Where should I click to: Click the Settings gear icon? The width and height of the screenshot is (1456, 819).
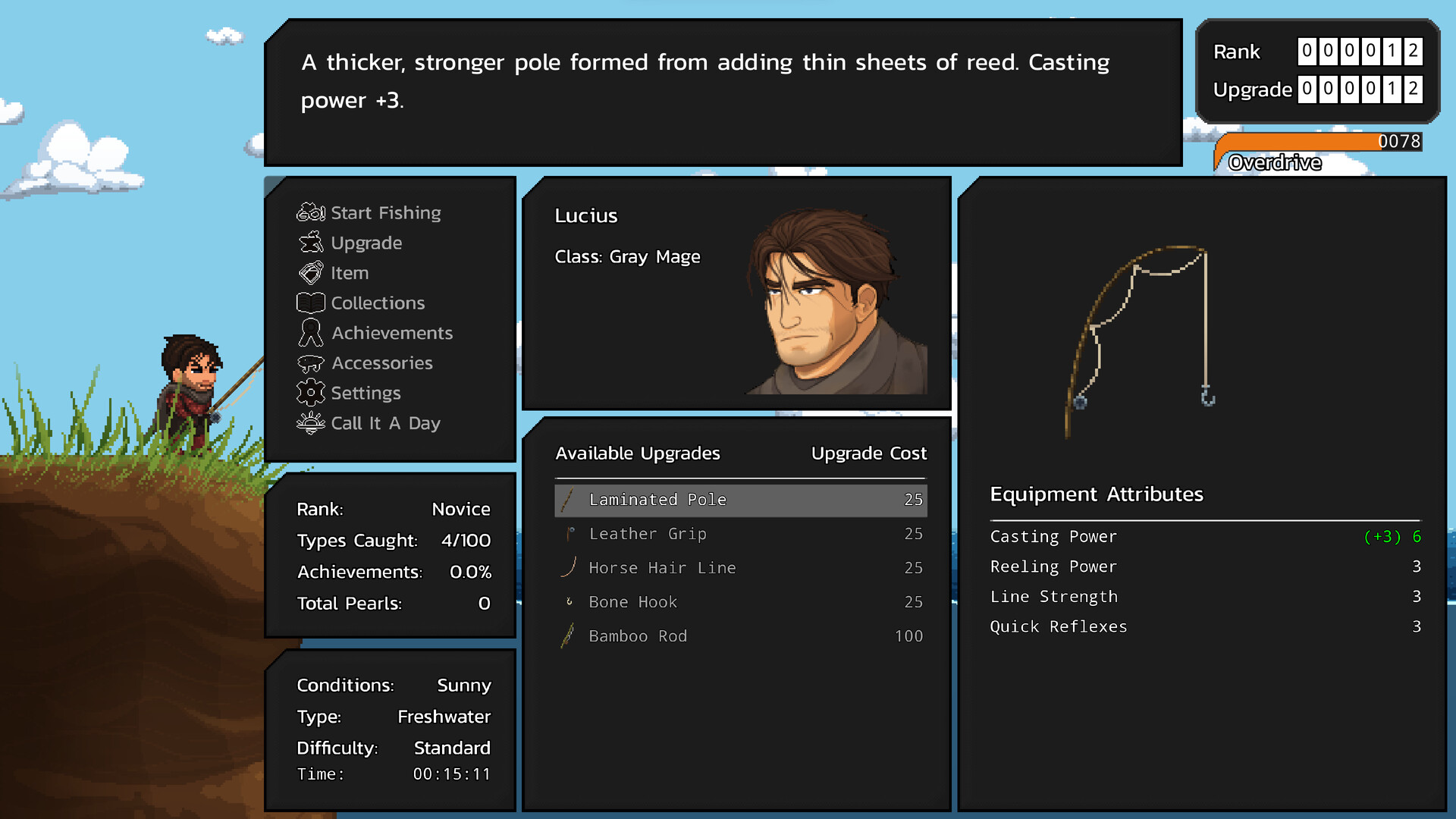309,393
